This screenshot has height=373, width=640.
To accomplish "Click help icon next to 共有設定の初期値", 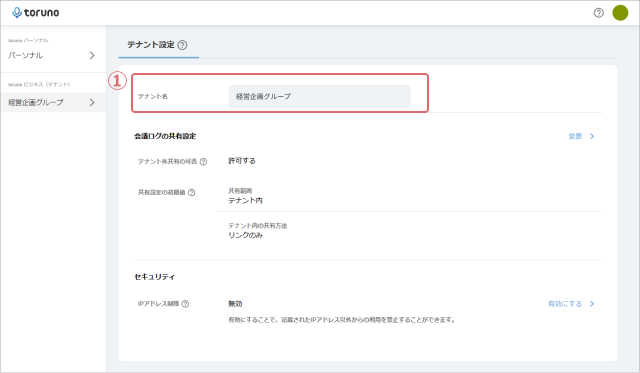I will (191, 192).
